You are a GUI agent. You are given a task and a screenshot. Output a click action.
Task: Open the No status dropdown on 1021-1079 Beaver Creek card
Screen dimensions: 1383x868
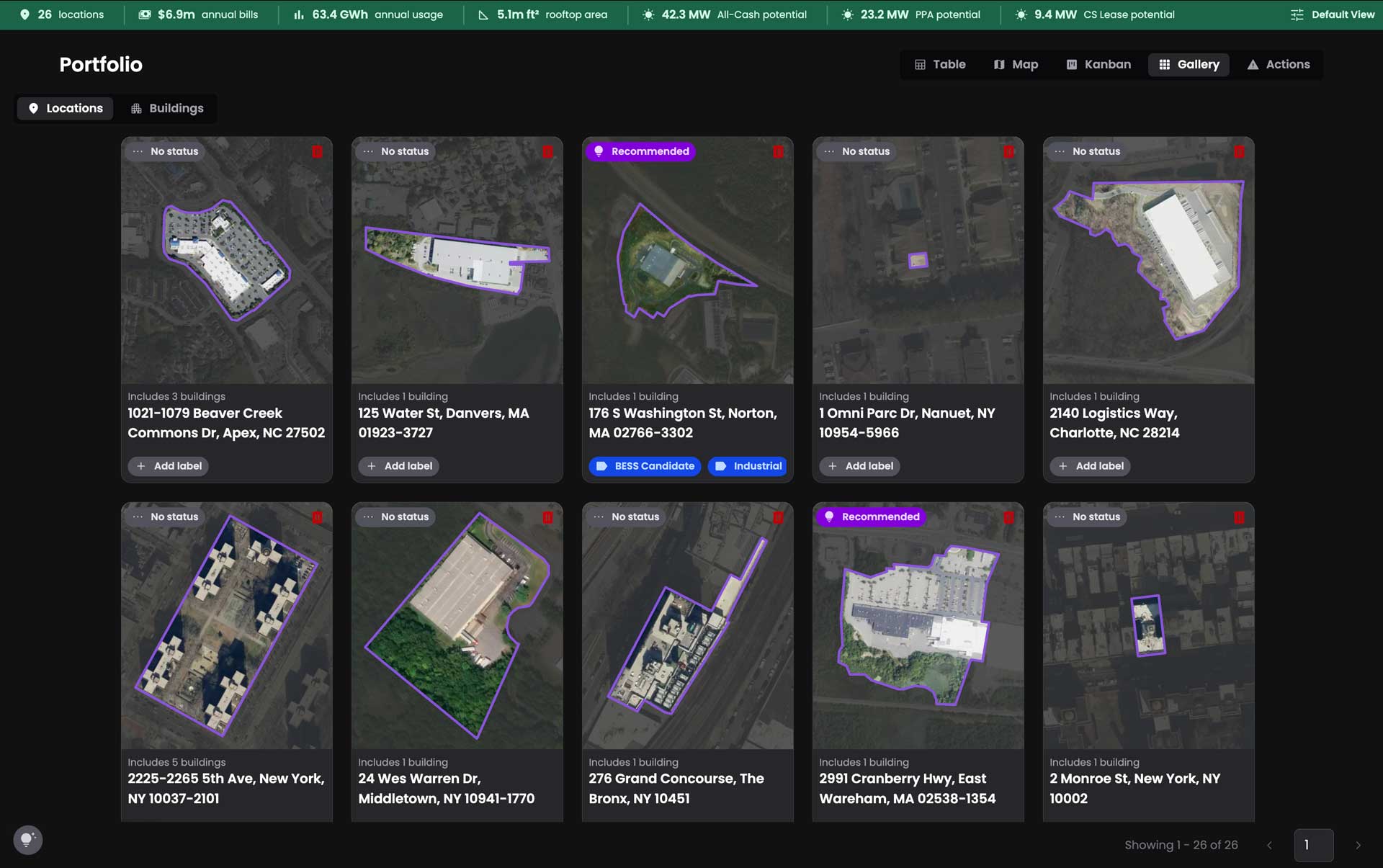(x=165, y=151)
